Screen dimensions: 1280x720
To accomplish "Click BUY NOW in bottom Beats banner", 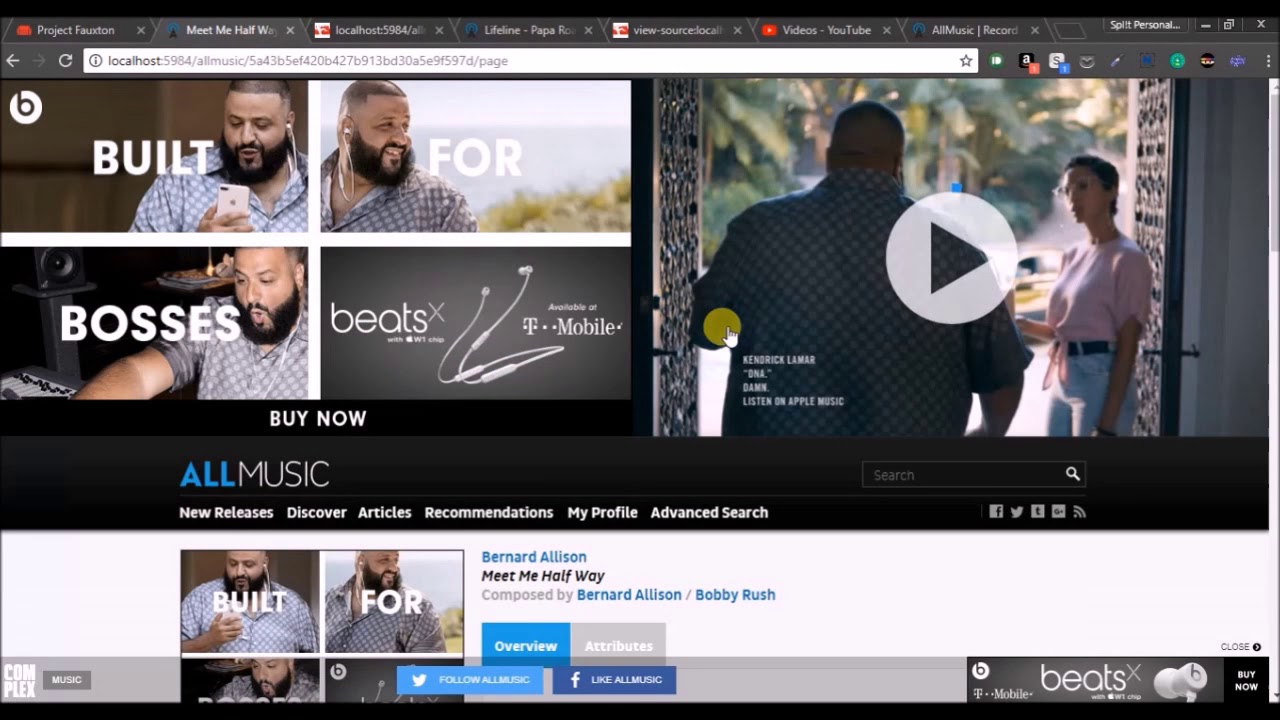I will coord(1246,680).
